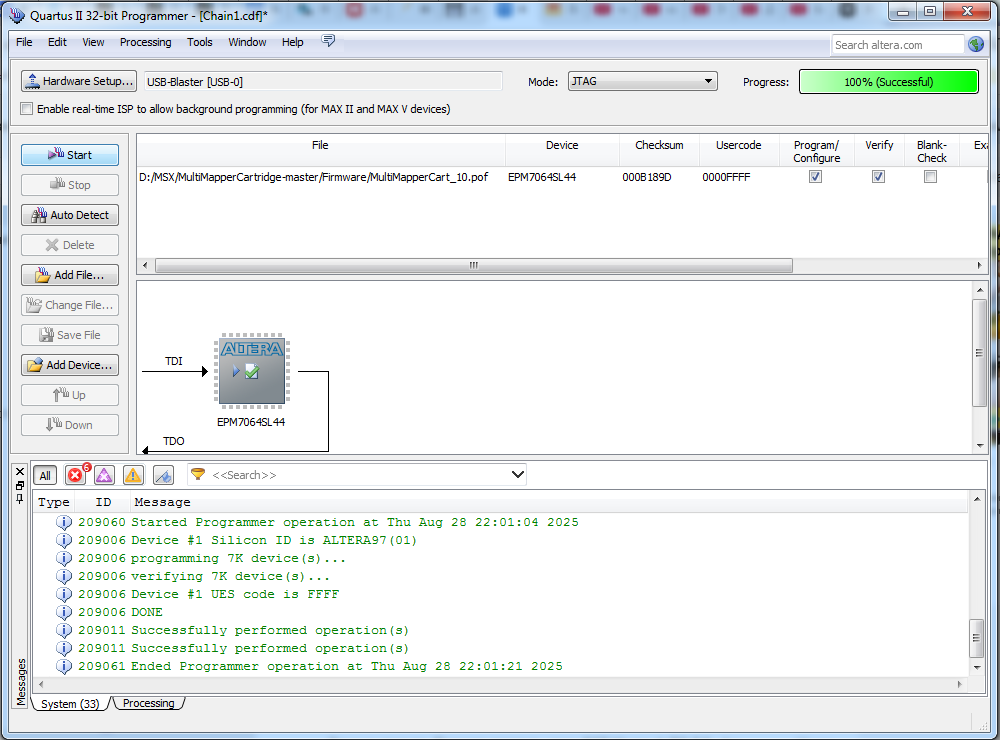Toggle warning messages filter icon

pyautogui.click(x=133, y=475)
